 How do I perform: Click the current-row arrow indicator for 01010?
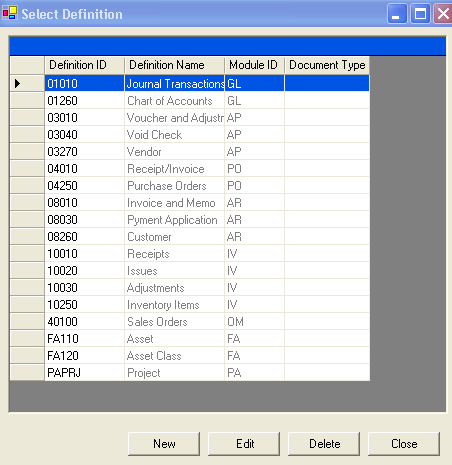17,83
